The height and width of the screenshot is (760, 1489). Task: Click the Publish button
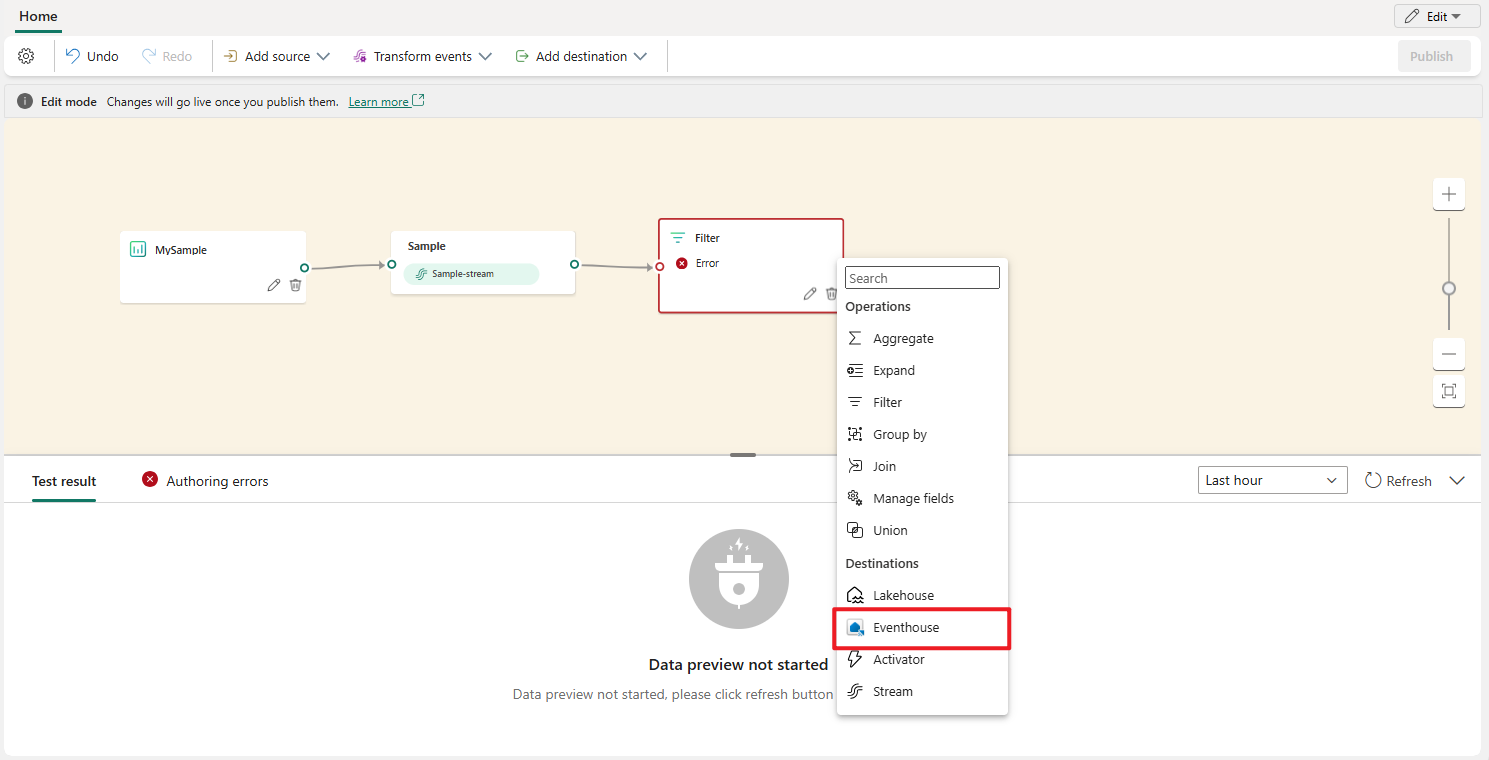click(x=1433, y=56)
